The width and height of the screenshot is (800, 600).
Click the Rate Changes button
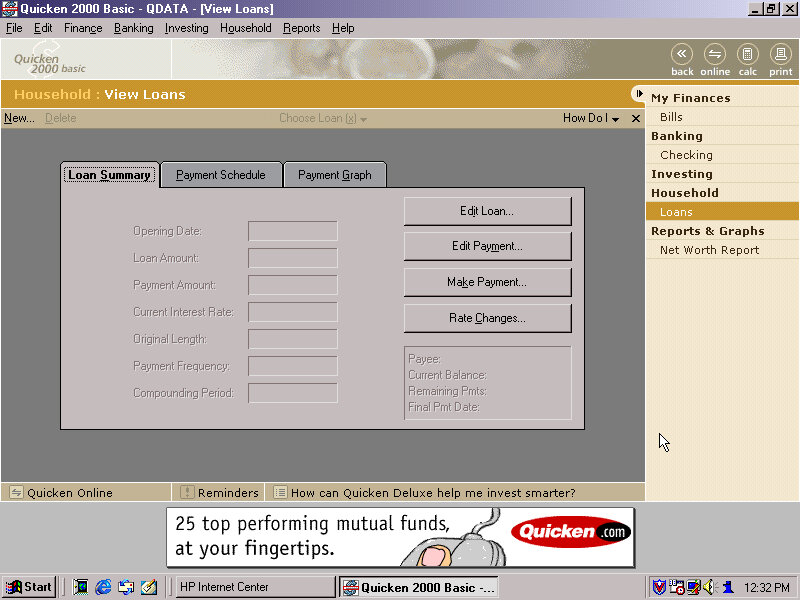(487, 318)
